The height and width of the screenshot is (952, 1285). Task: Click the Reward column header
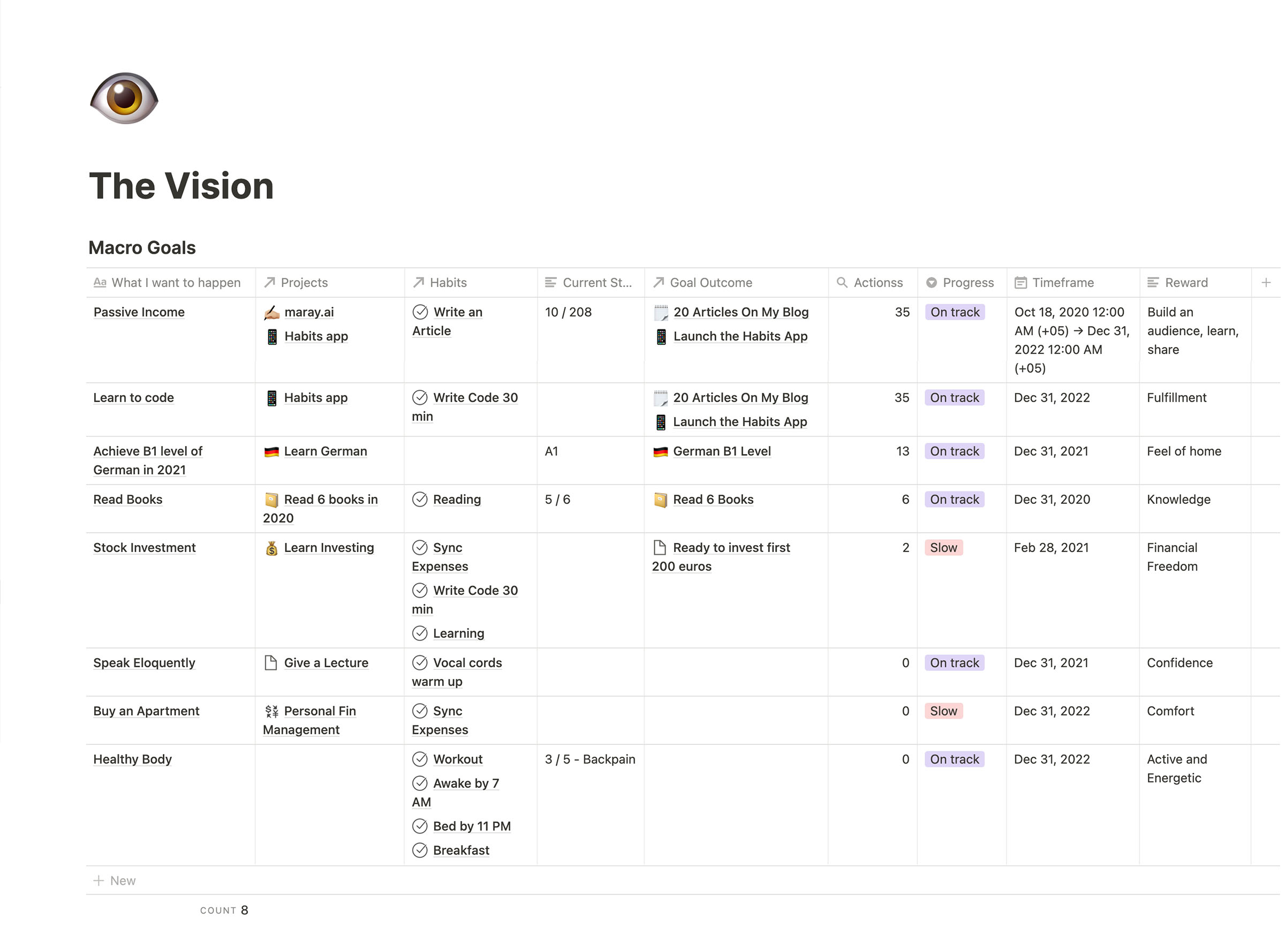point(1186,282)
